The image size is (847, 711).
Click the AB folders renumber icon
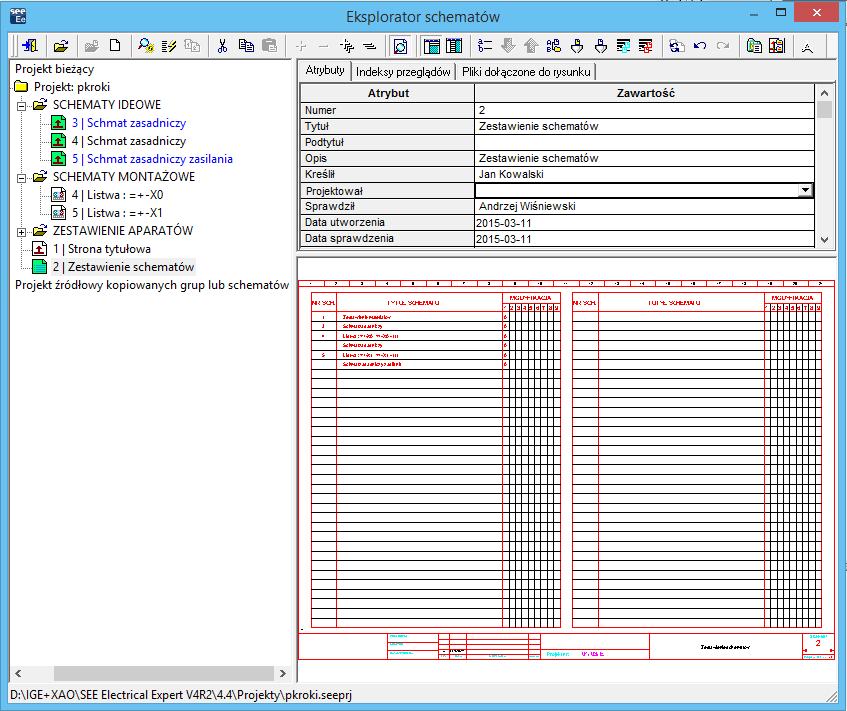(554, 46)
